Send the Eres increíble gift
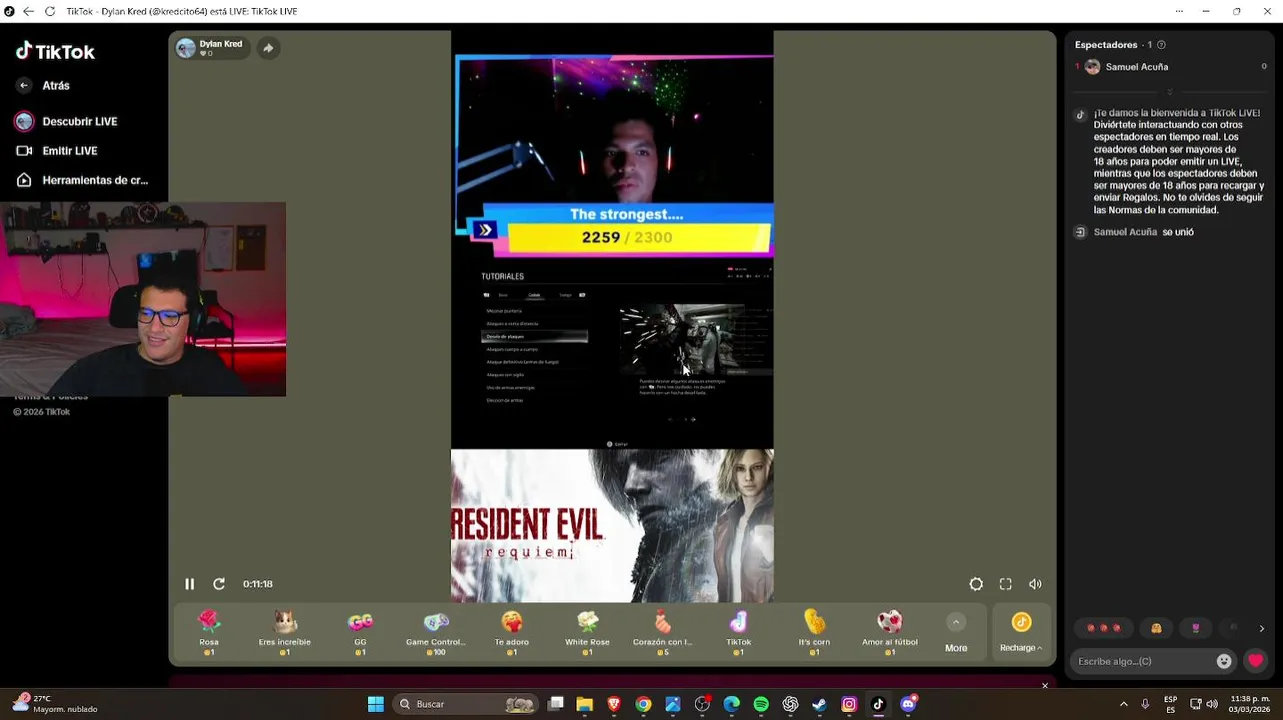Image resolution: width=1283 pixels, height=720 pixels. point(285,633)
